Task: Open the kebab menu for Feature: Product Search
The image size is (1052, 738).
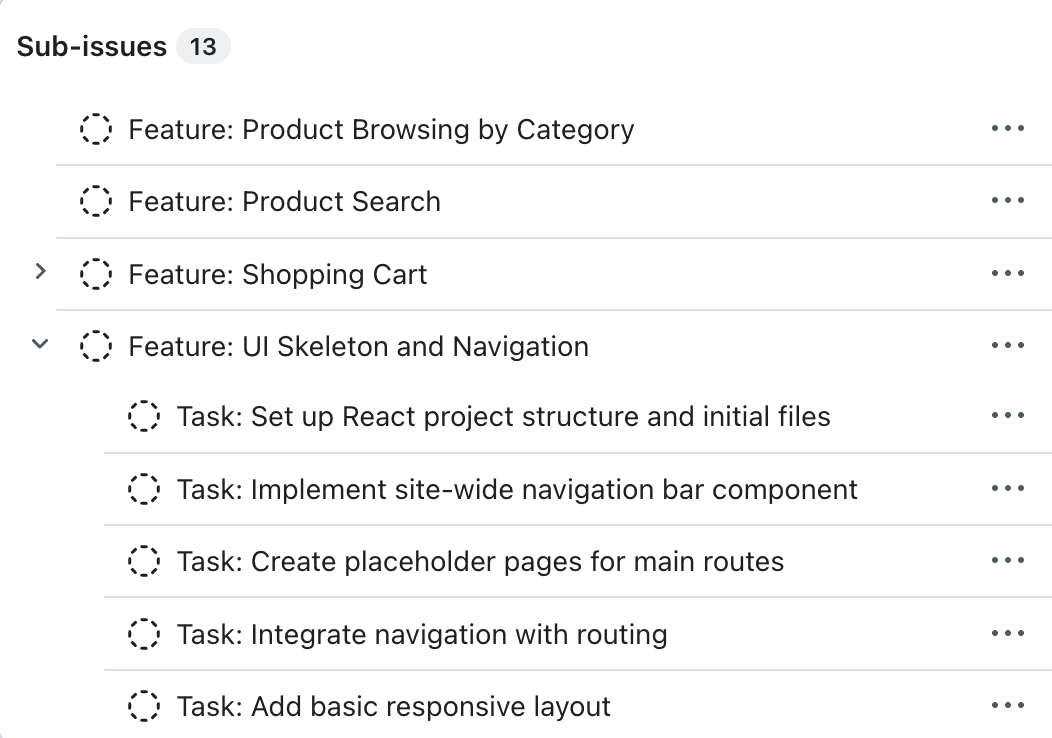Action: pos(1007,200)
